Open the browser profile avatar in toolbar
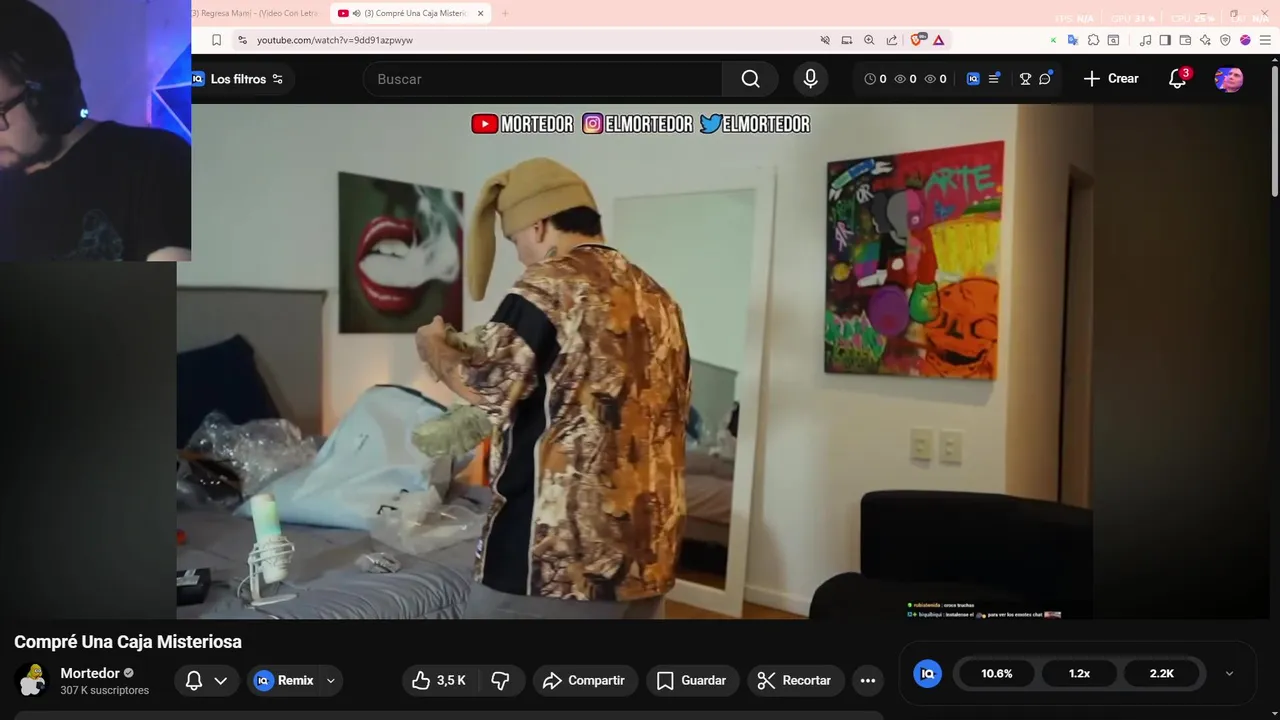Image resolution: width=1280 pixels, height=720 pixels. tap(1245, 40)
